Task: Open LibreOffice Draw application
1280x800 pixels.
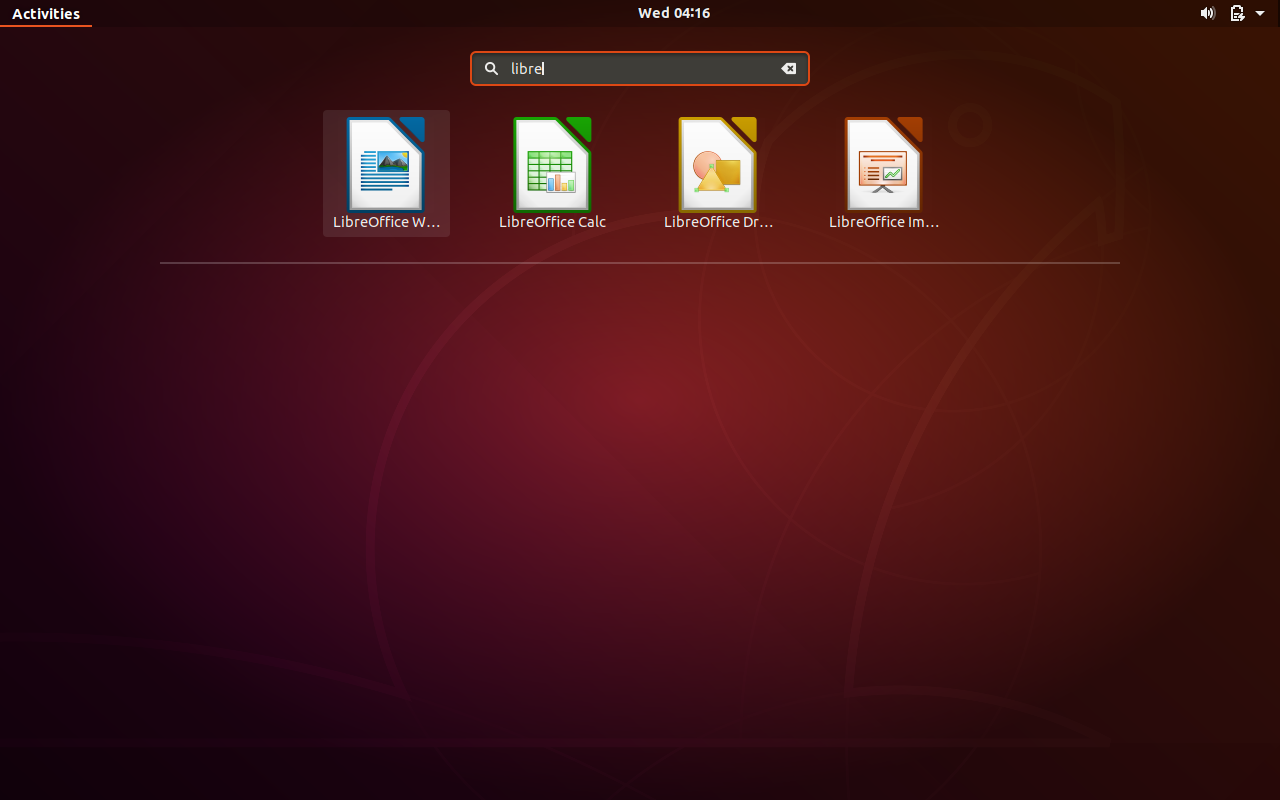Action: click(x=718, y=173)
